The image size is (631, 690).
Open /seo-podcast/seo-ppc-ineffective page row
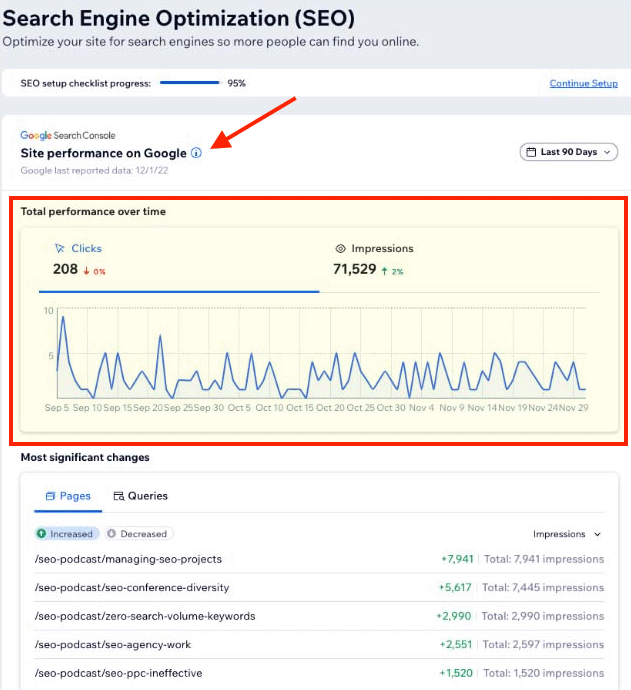click(319, 673)
